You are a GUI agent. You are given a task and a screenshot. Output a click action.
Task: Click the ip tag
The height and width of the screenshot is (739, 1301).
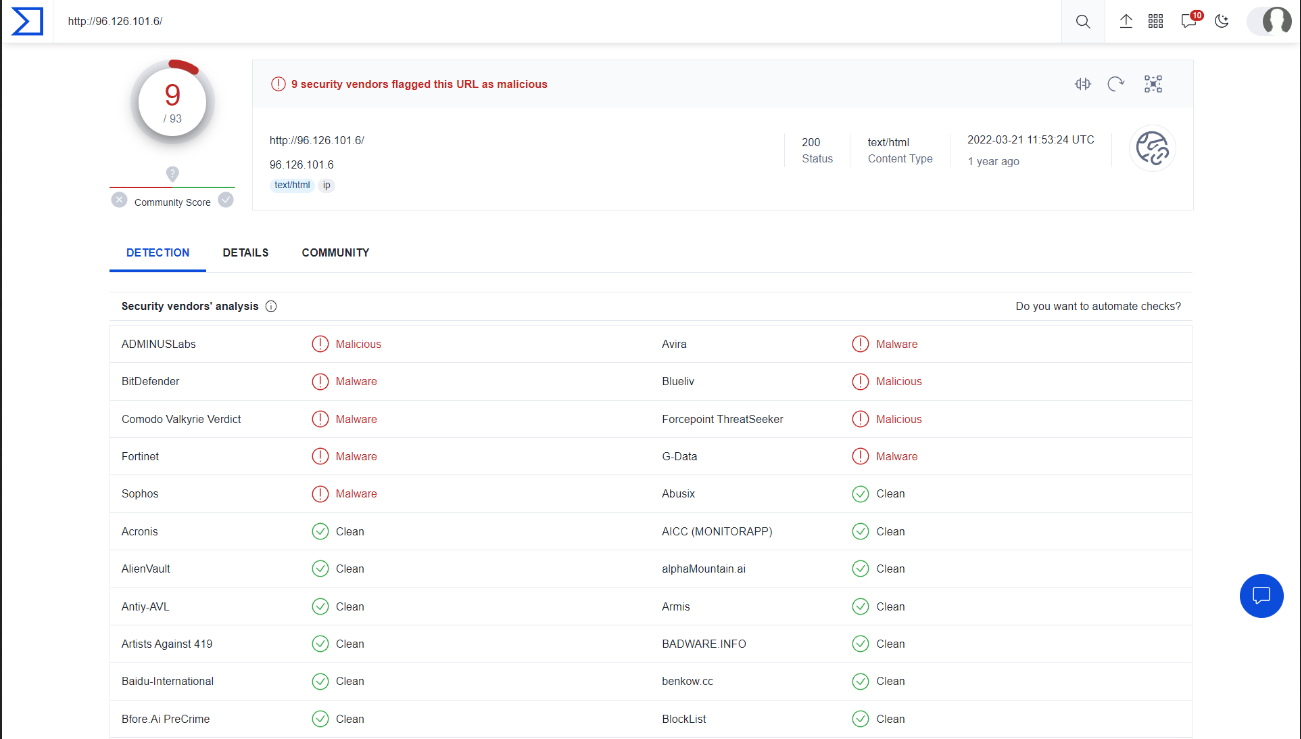pos(326,185)
